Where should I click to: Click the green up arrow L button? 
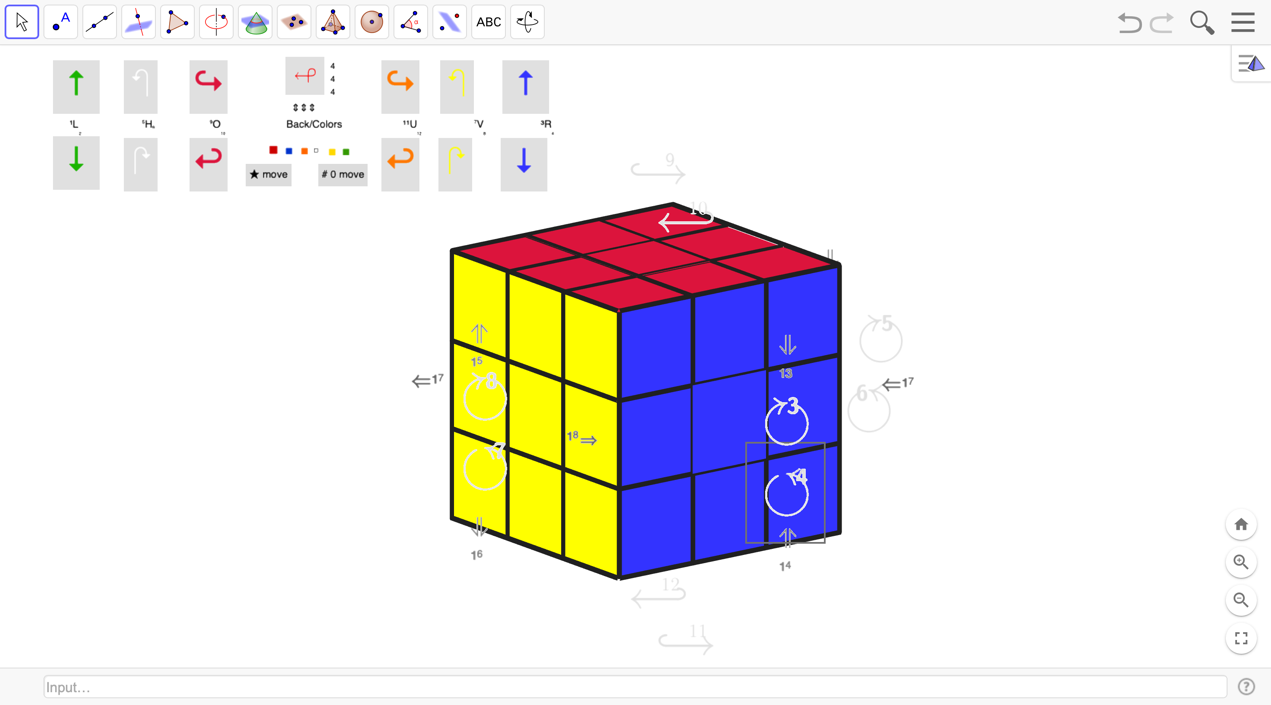(76, 86)
